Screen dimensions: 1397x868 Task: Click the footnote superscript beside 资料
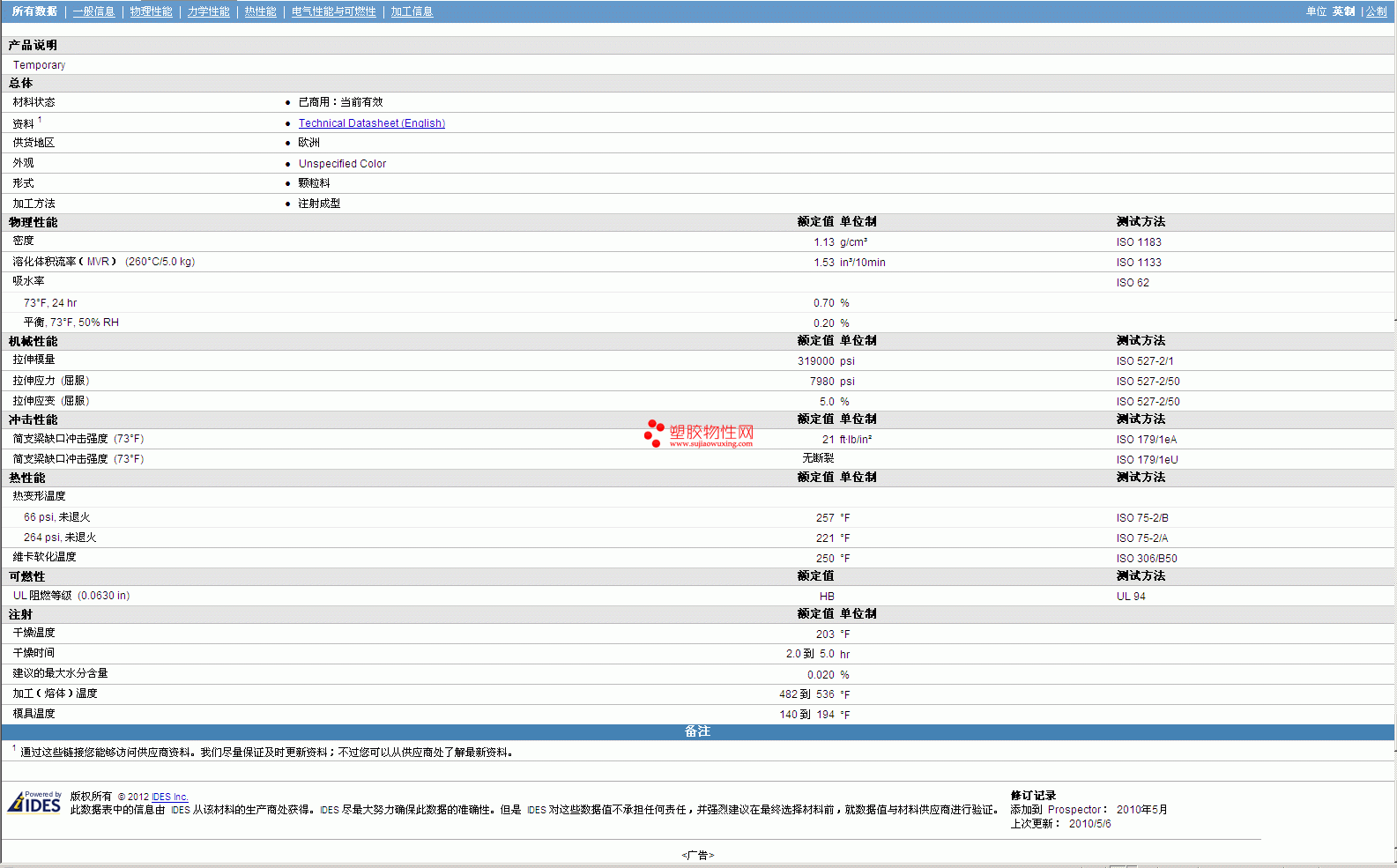(x=40, y=120)
